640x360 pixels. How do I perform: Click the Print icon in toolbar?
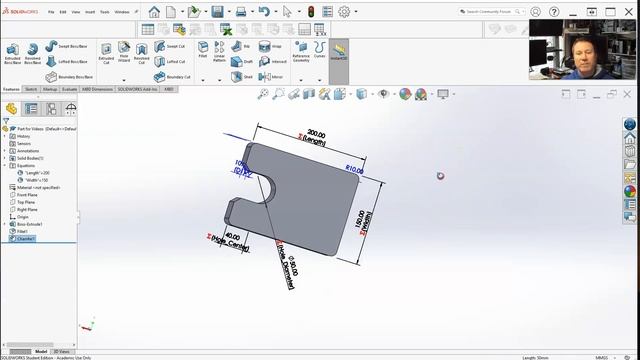click(241, 12)
